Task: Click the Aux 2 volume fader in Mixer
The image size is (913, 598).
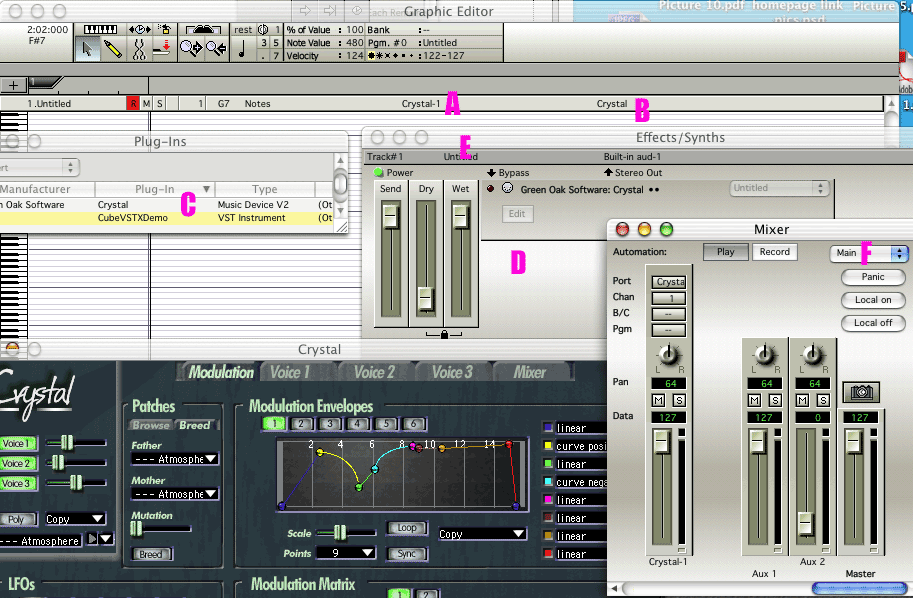Action: 806,523
